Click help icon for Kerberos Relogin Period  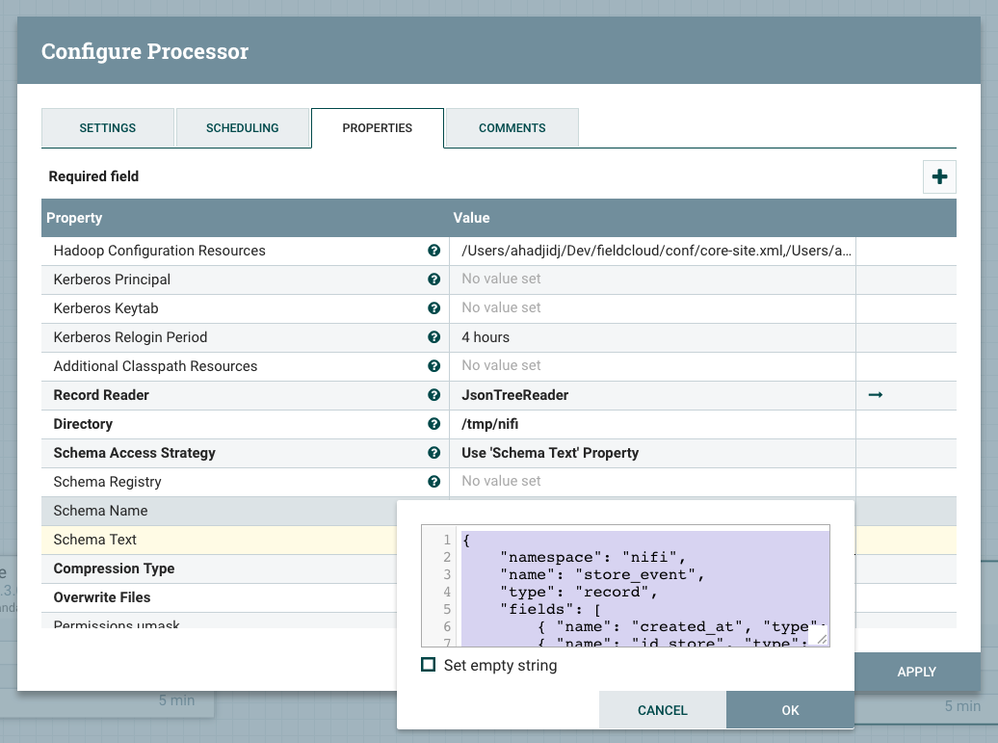click(x=434, y=337)
